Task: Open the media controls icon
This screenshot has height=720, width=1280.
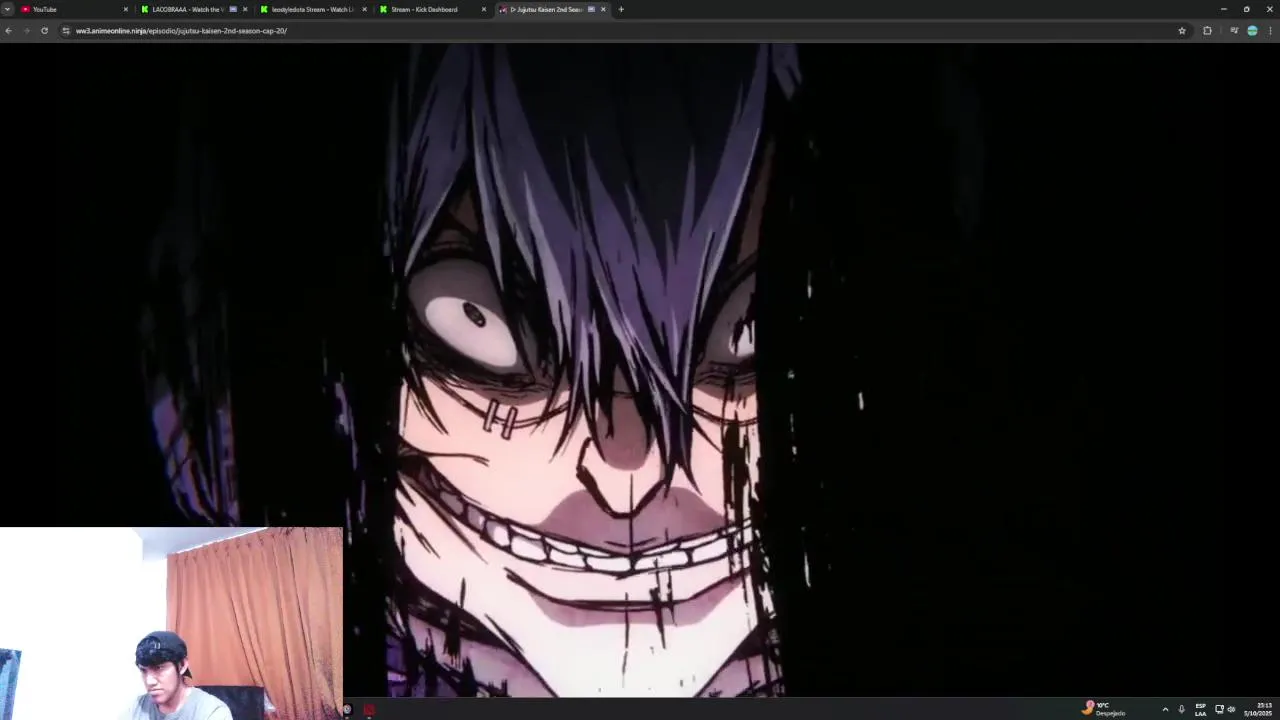Action: click(x=1234, y=31)
